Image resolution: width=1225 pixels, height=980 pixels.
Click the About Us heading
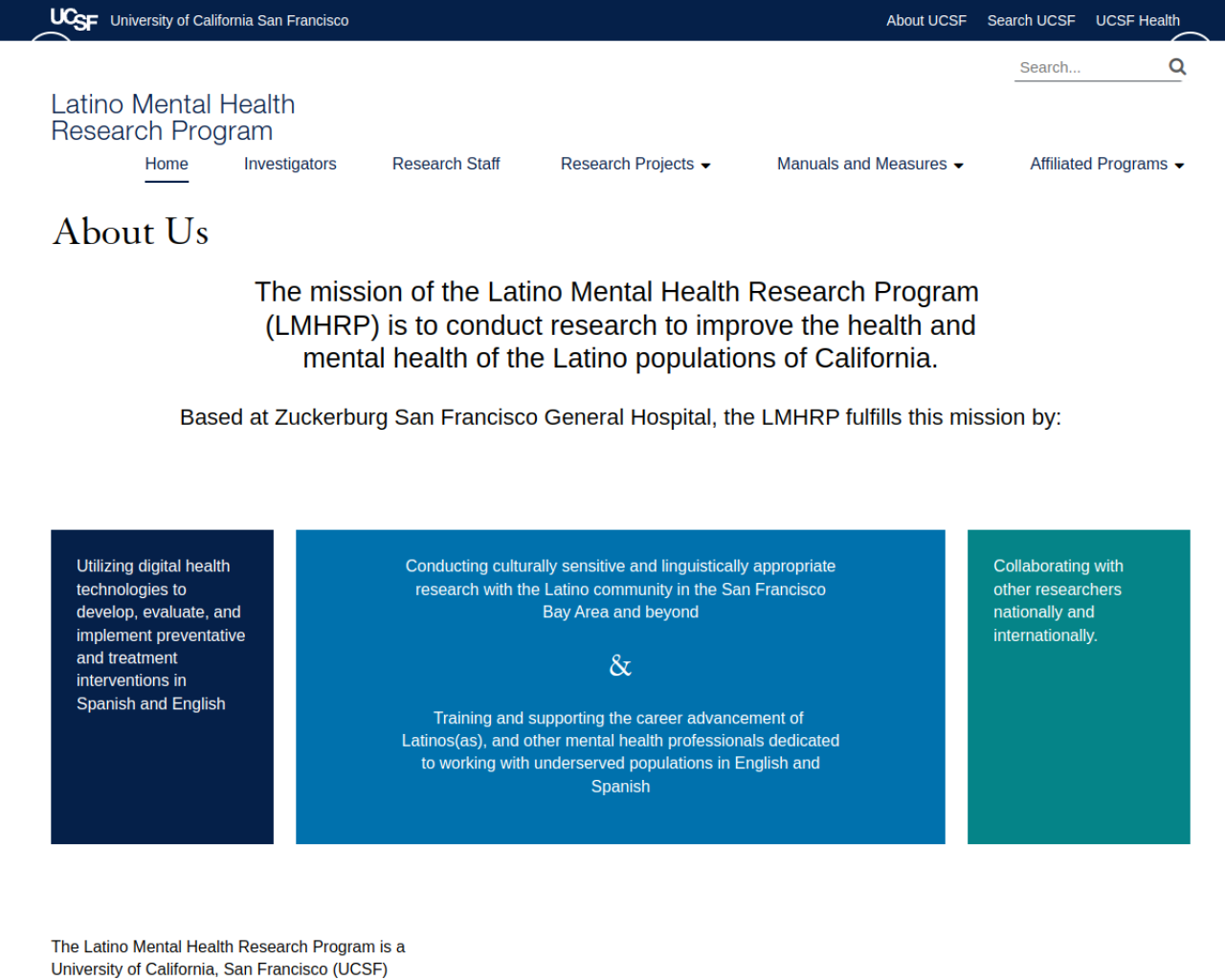[131, 232]
